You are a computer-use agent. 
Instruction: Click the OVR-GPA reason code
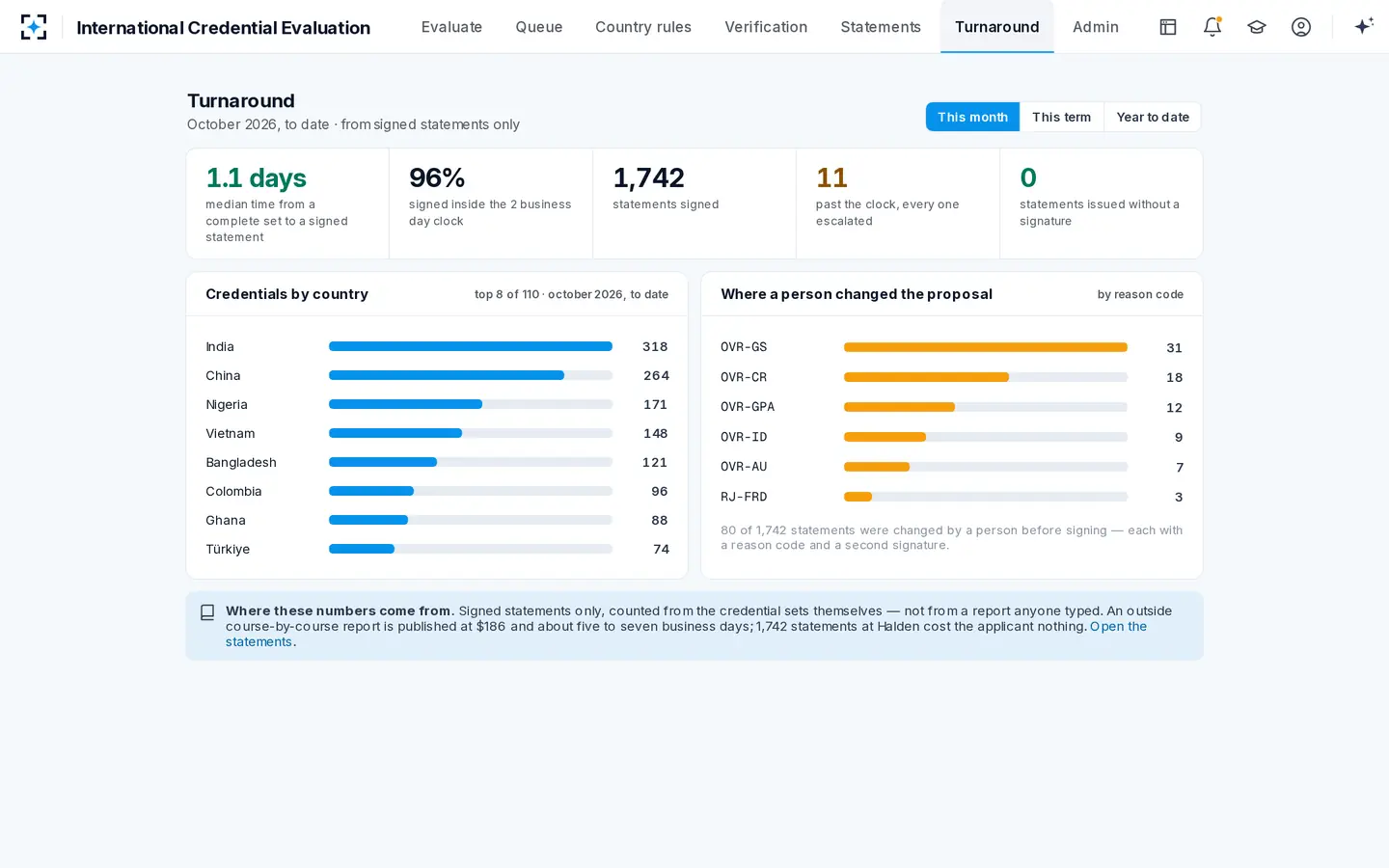748,407
